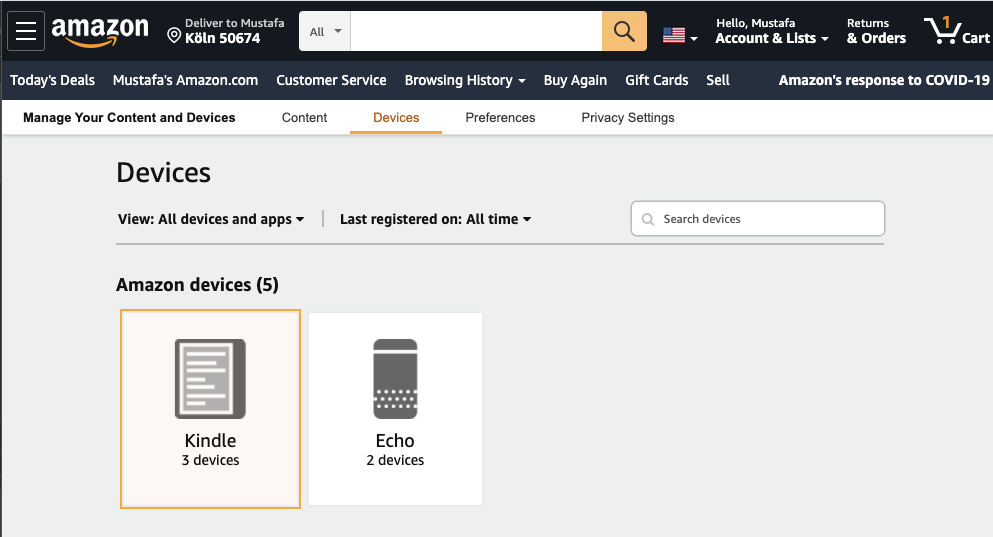The width and height of the screenshot is (993, 537).
Task: Open the shopping cart icon
Action: click(942, 30)
